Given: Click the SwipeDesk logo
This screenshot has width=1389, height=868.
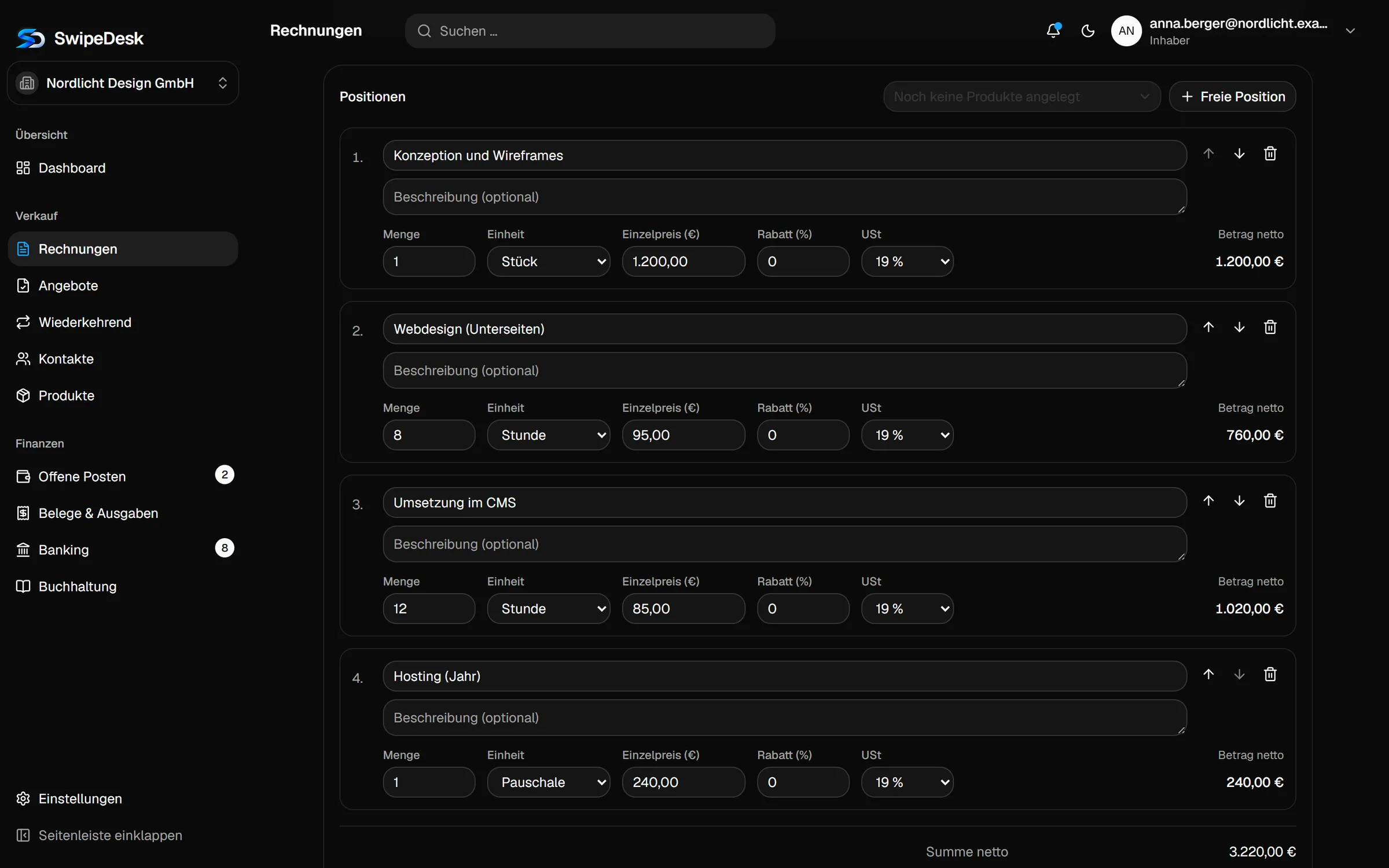Looking at the screenshot, I should pos(80,38).
